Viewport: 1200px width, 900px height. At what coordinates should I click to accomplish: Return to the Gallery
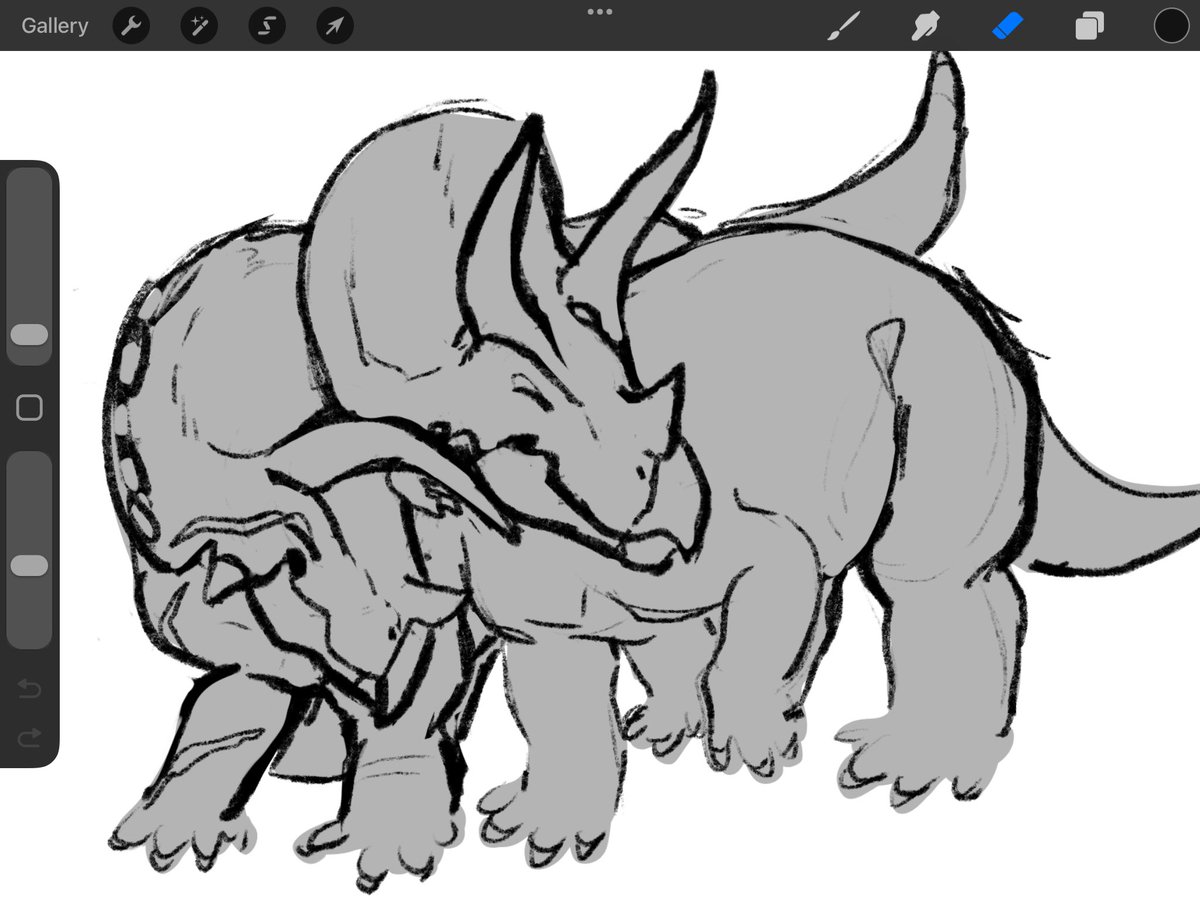tap(54, 26)
